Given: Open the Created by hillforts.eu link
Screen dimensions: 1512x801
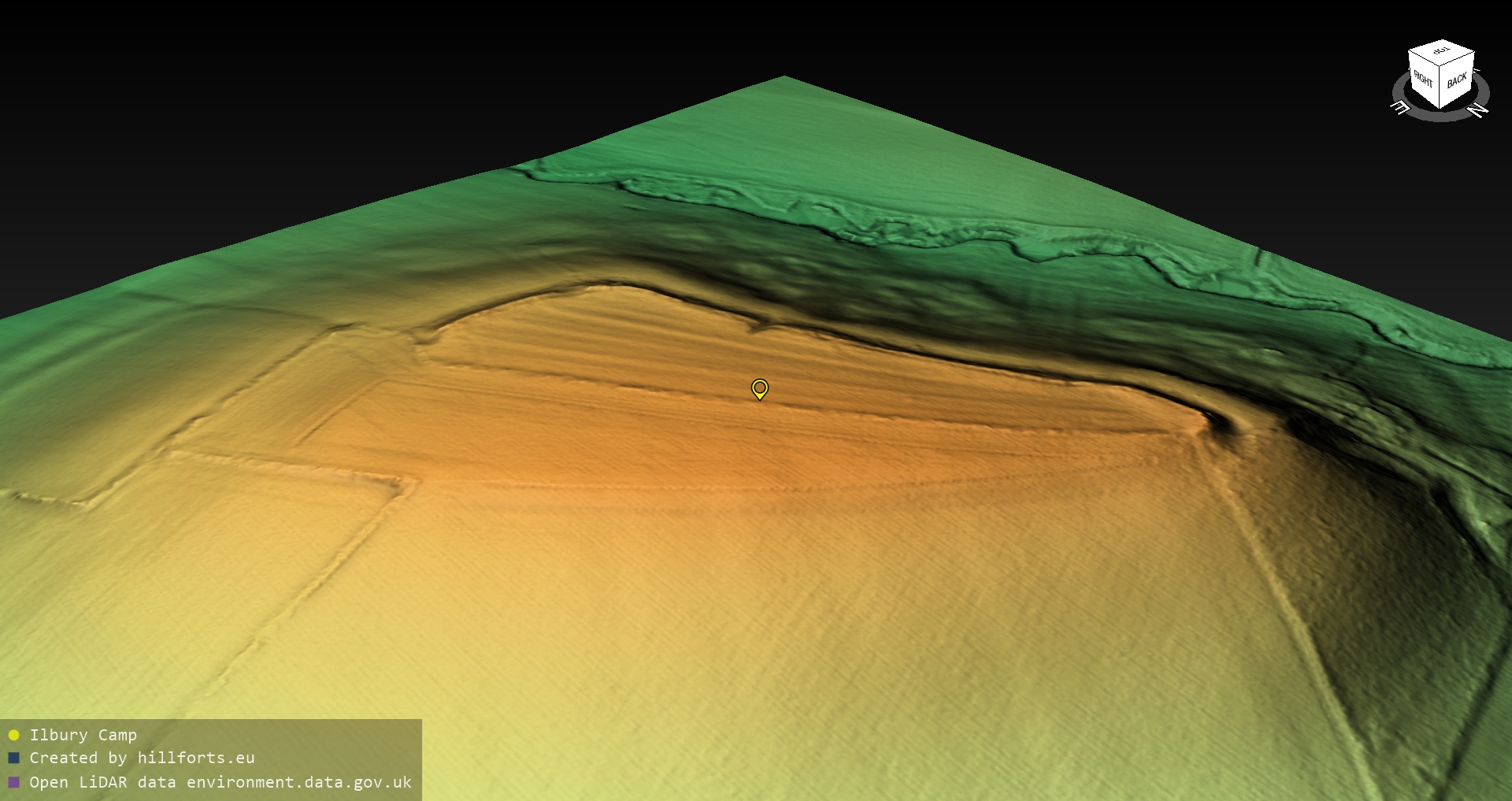Looking at the screenshot, I should [142, 758].
